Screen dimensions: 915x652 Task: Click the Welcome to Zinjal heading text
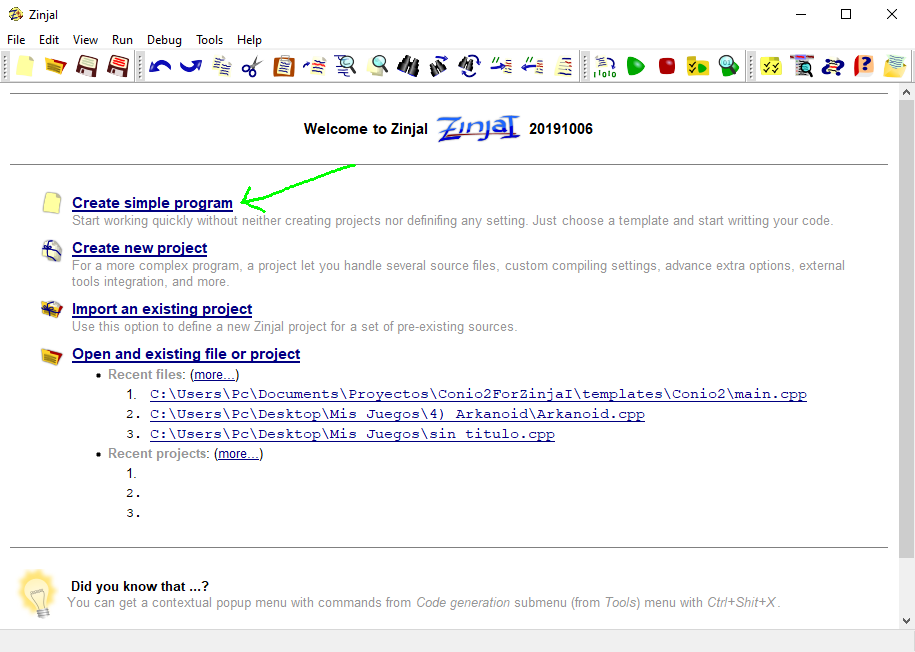(x=366, y=129)
